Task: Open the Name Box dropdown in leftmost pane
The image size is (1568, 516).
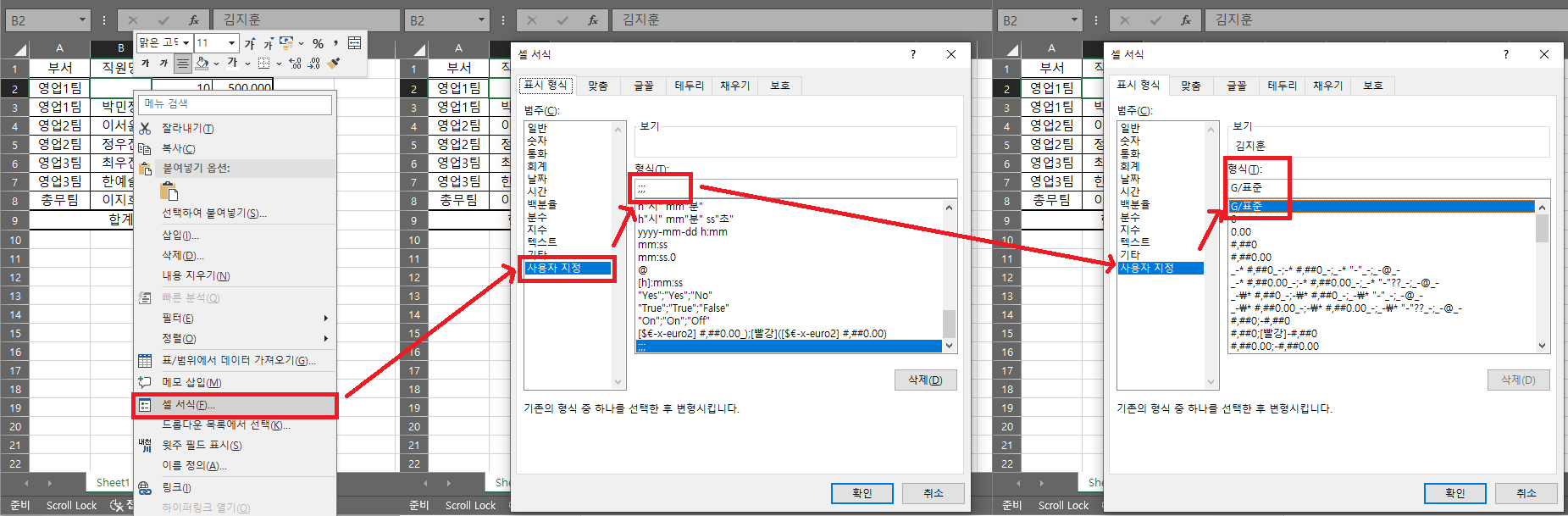Action: pyautogui.click(x=82, y=19)
